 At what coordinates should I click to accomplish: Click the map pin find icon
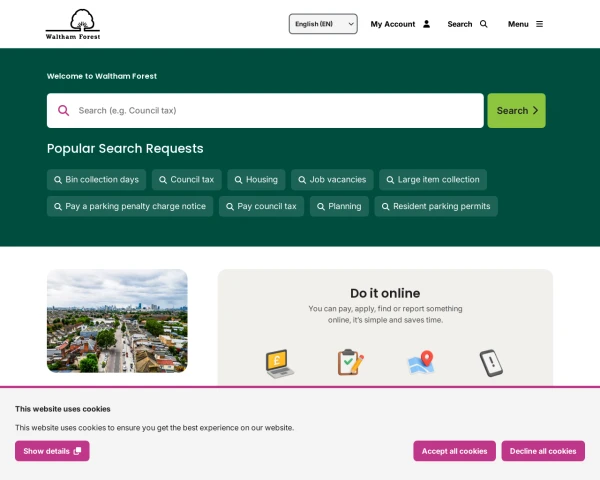click(x=421, y=362)
